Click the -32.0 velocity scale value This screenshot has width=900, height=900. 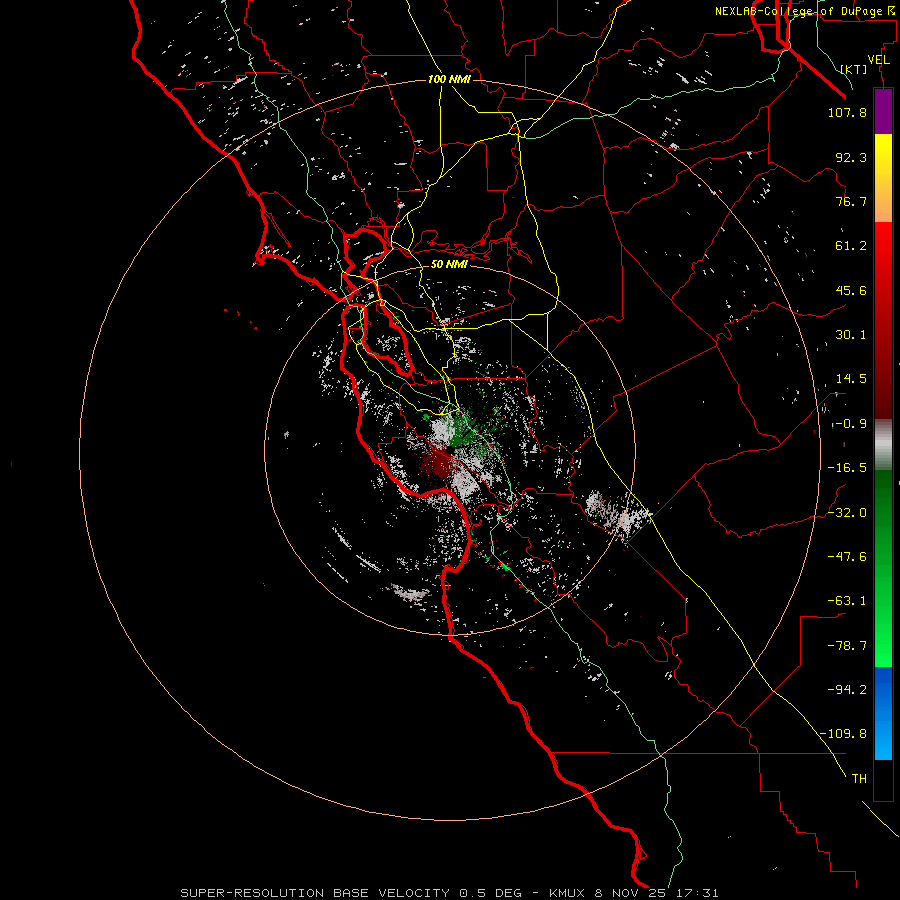847,512
